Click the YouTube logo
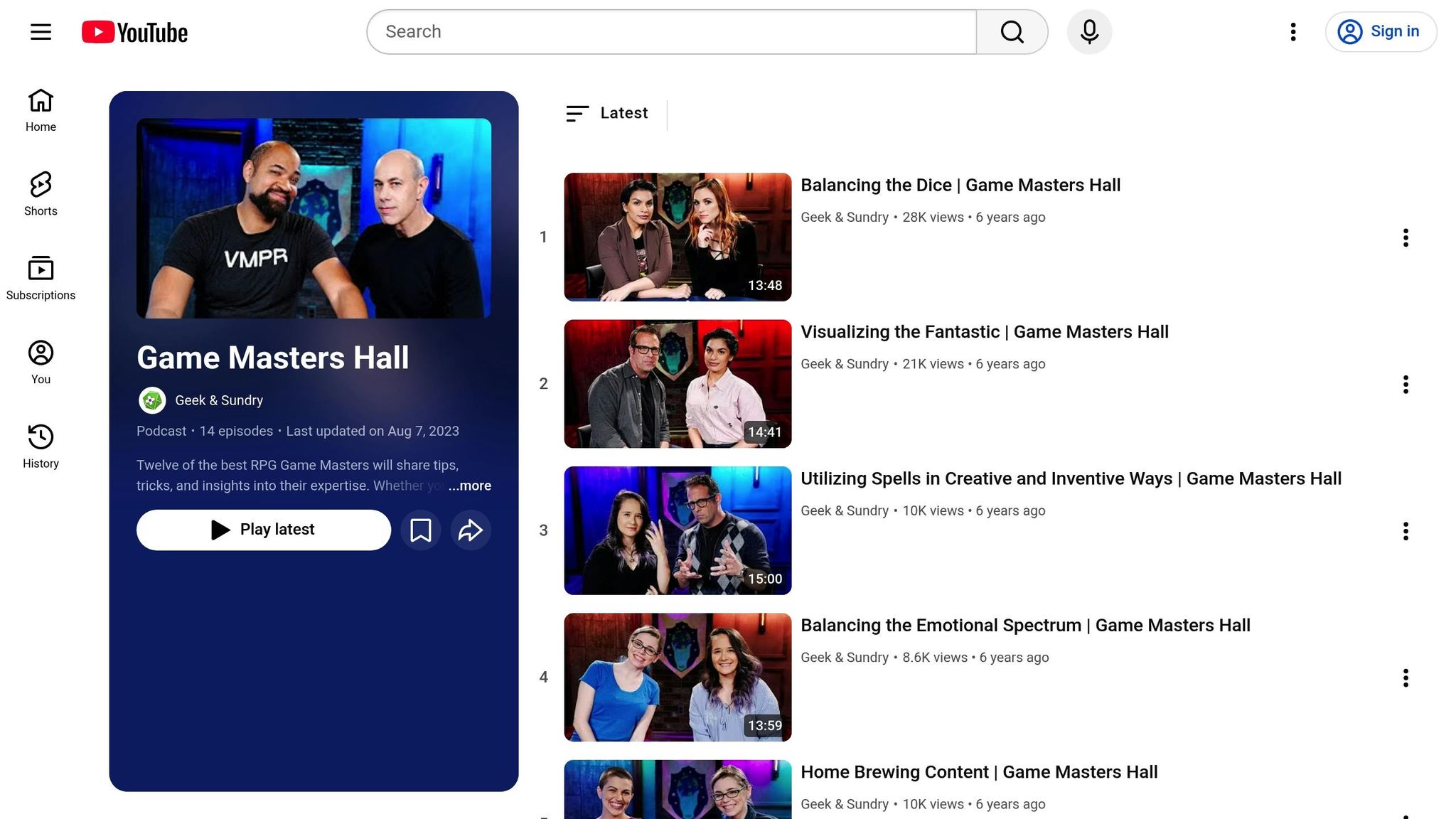Viewport: 1456px width, 819px height. [134, 32]
